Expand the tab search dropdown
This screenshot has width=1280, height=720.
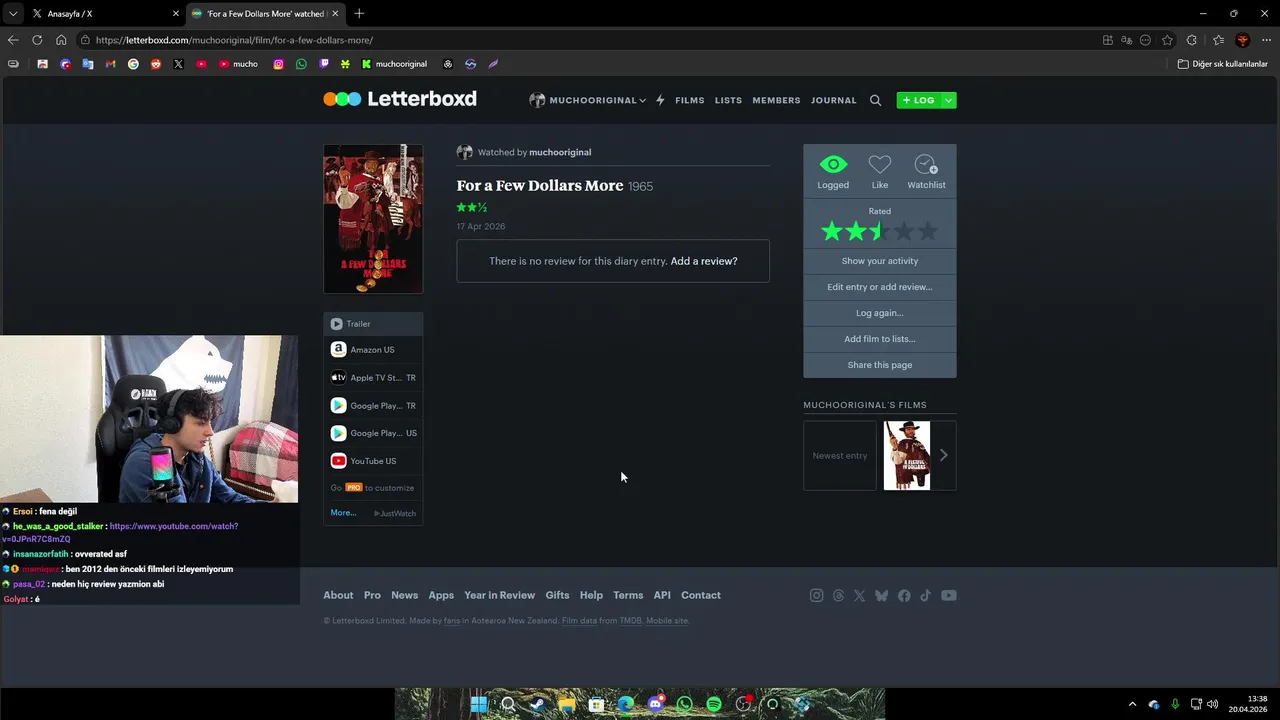[x=12, y=14]
